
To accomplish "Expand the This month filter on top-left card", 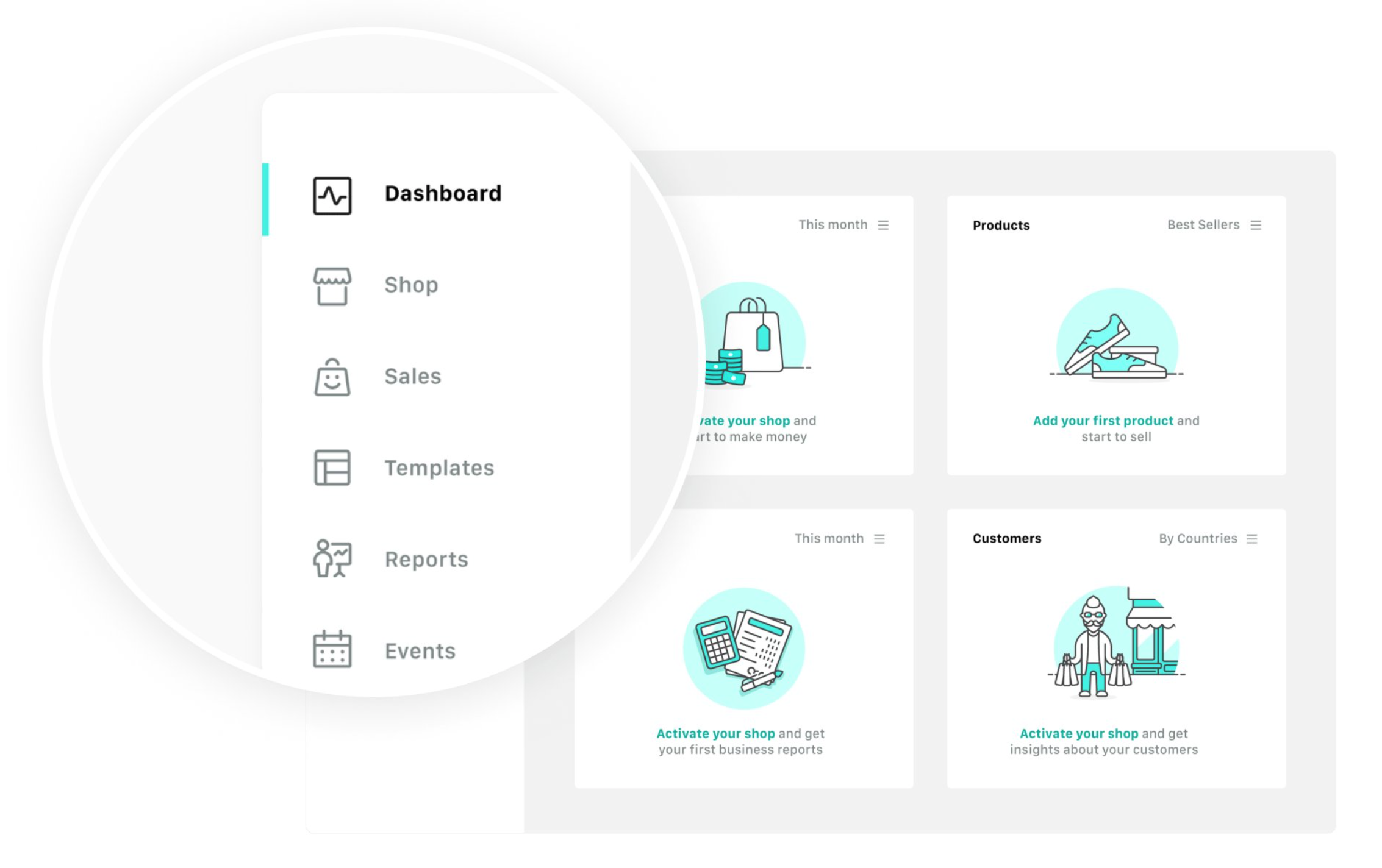I will 882,225.
